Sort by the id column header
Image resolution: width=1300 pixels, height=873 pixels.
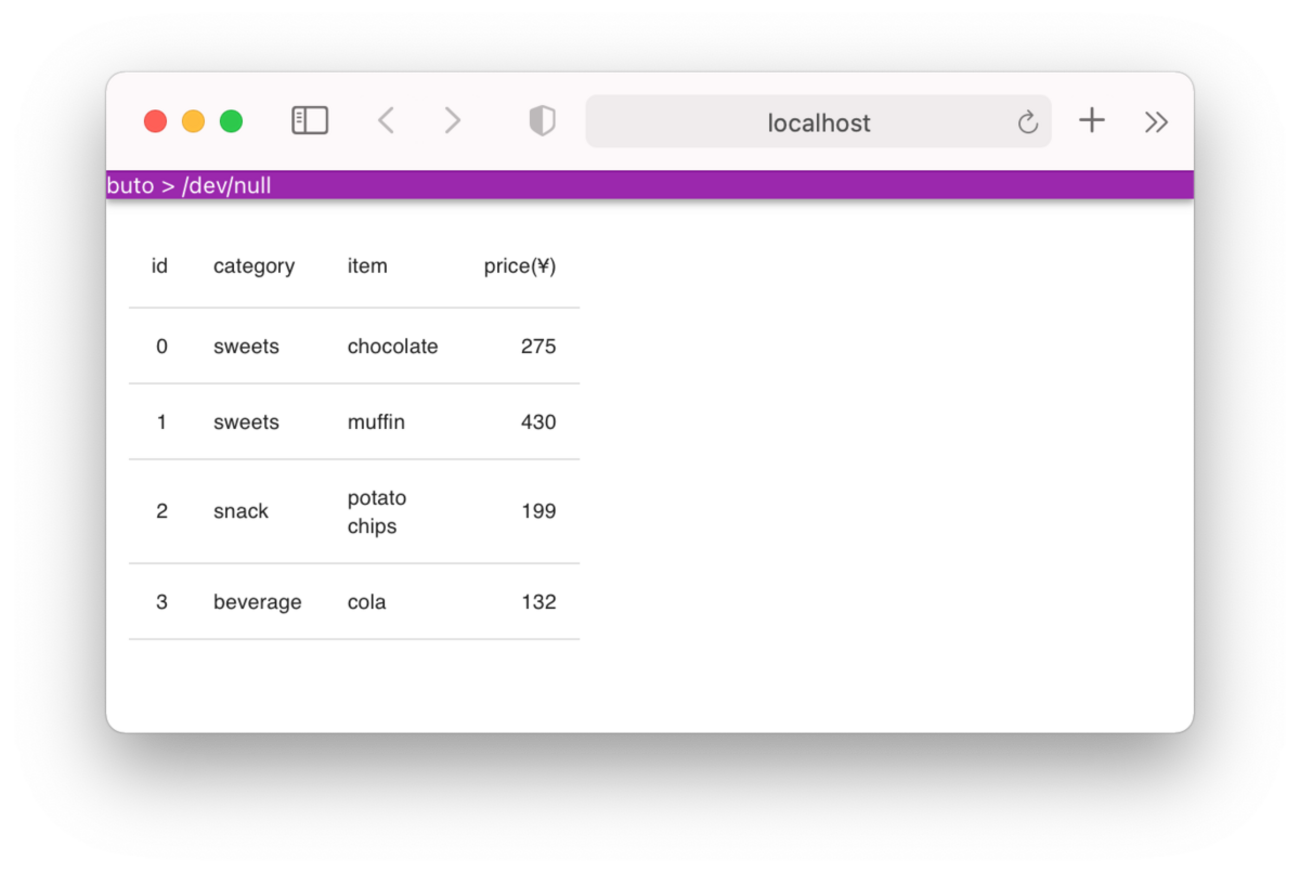click(x=160, y=266)
